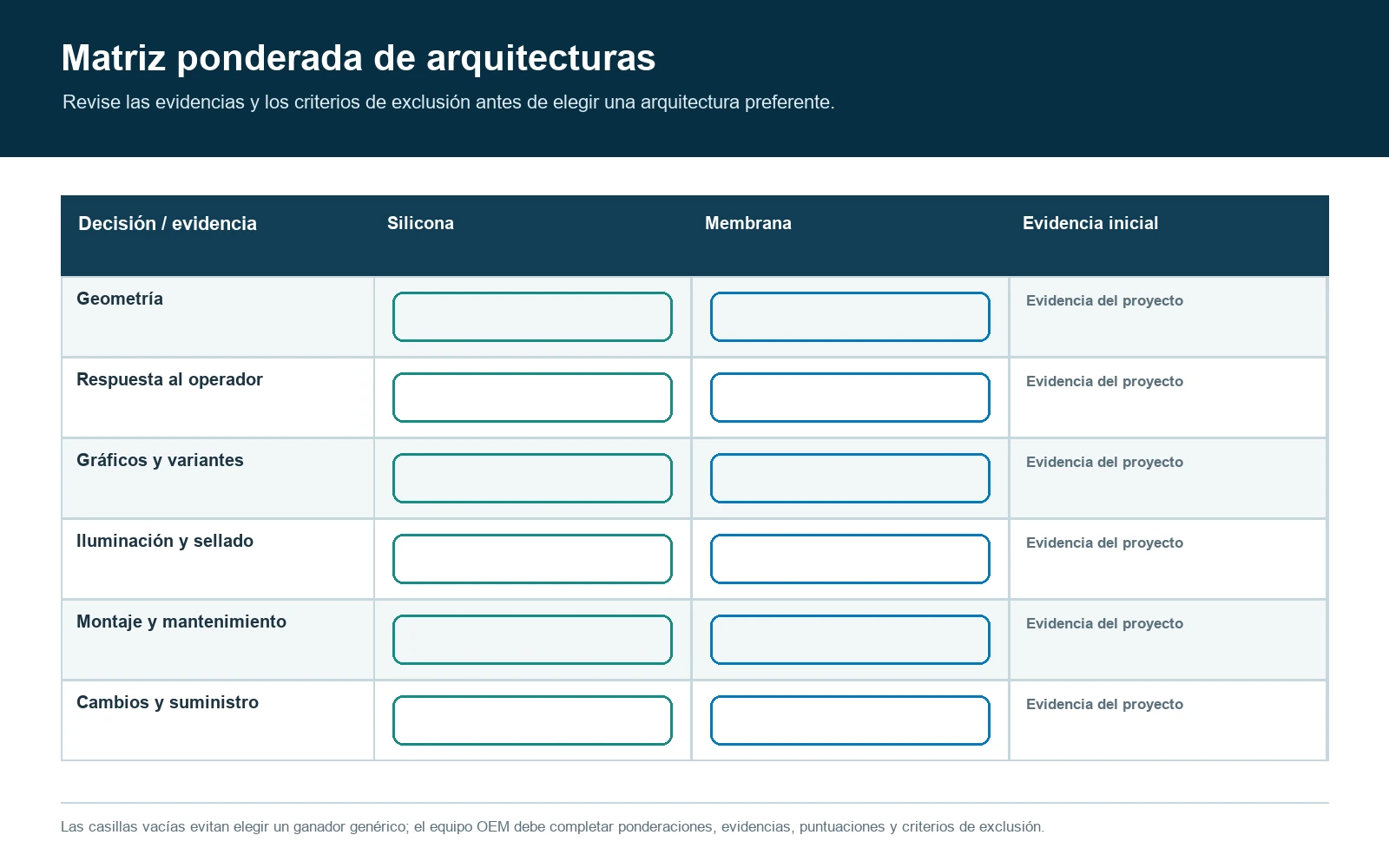The image size is (1389, 868).
Task: Focus the Silicona box for Gráficos y variantes
Action: click(532, 478)
